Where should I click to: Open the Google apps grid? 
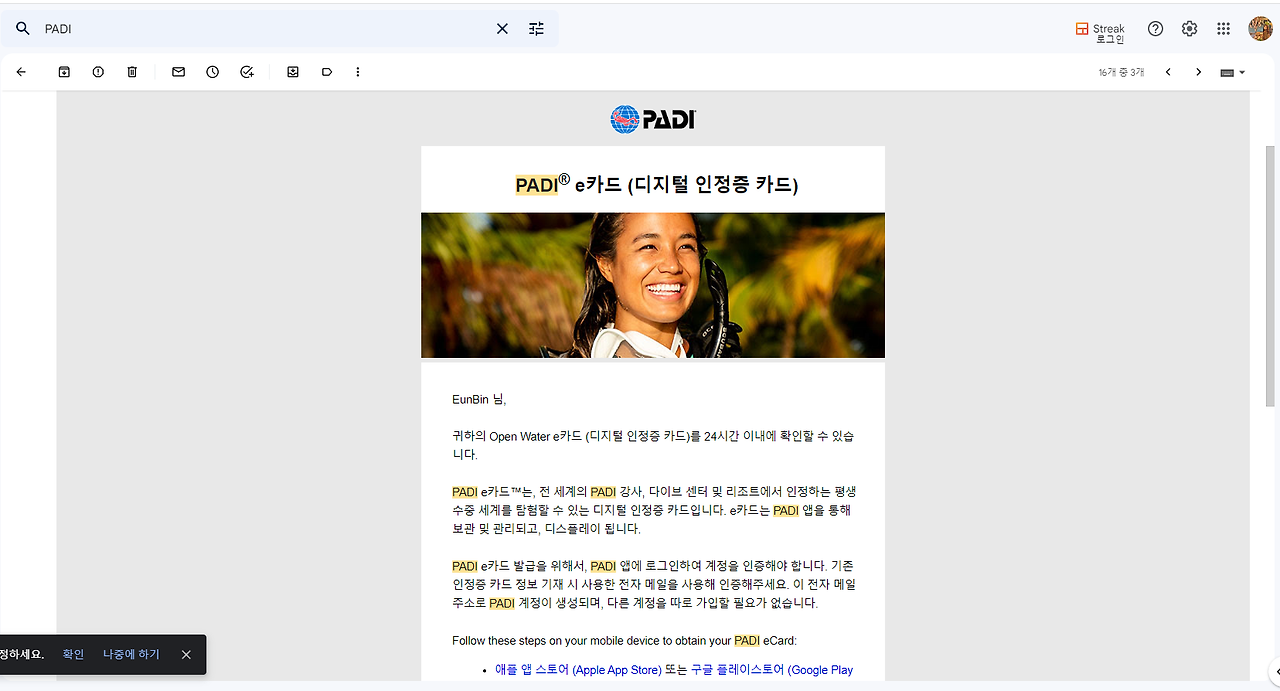1223,29
